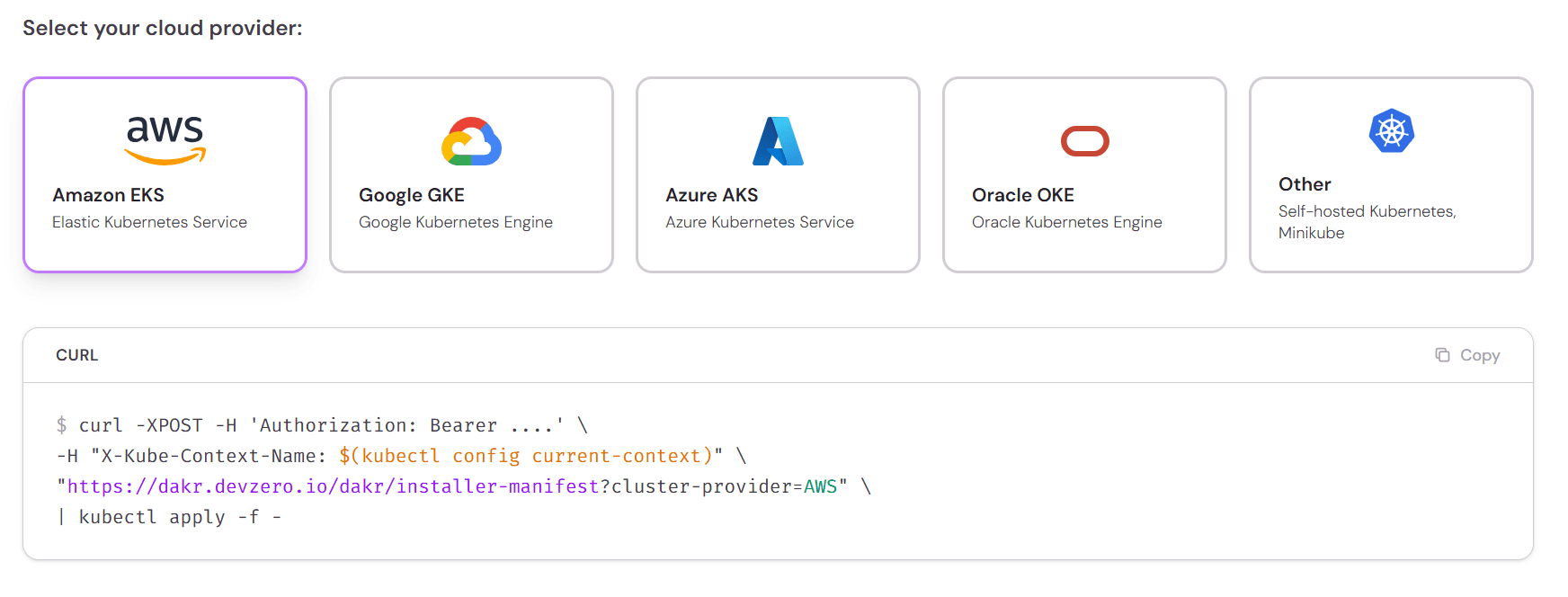Select the Amazon EKS title
This screenshot has width=1568, height=597.
pyautogui.click(x=108, y=195)
